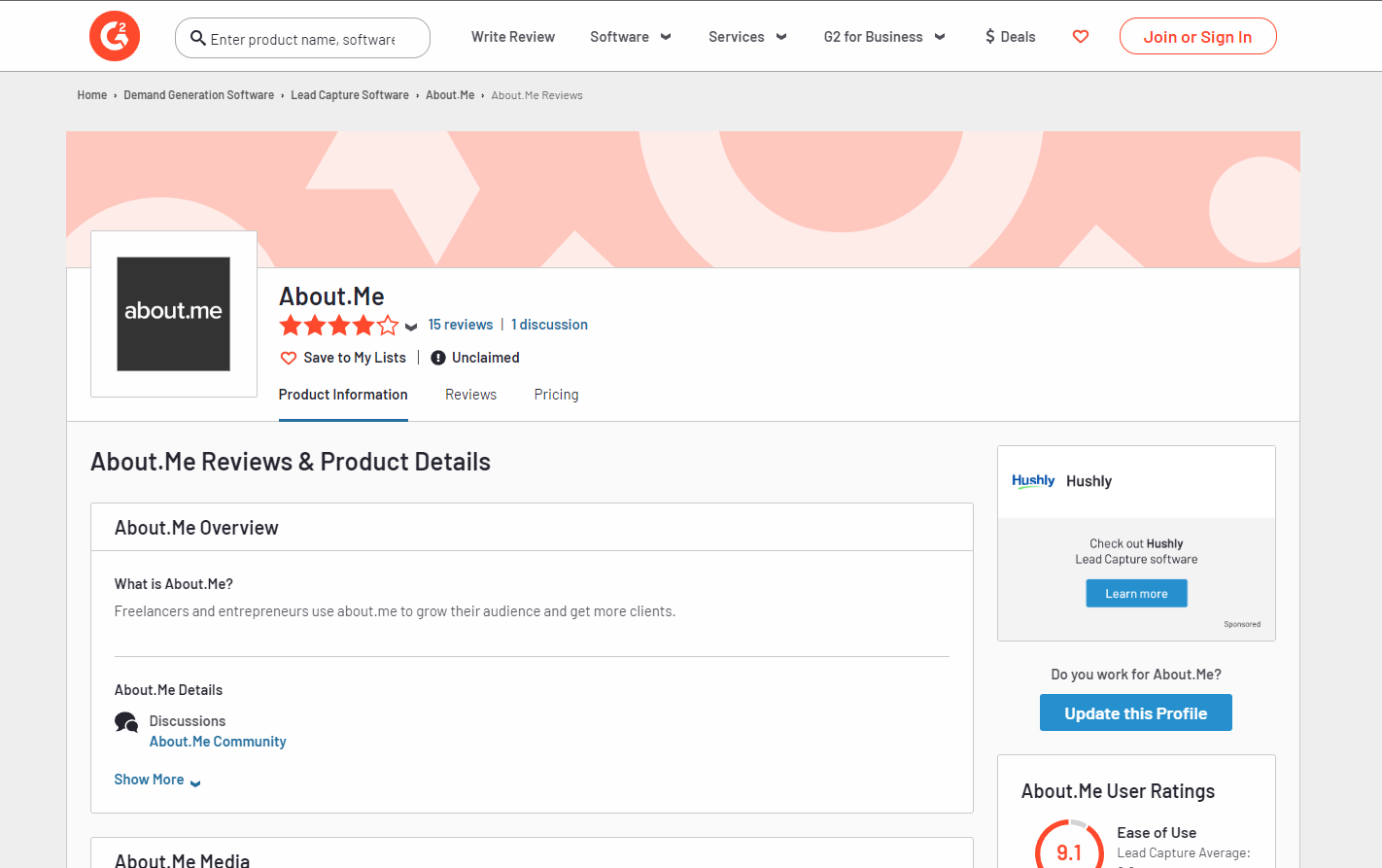Click 'What is About.Me?' heading
Screen dimensions: 1382x868
(x=174, y=584)
